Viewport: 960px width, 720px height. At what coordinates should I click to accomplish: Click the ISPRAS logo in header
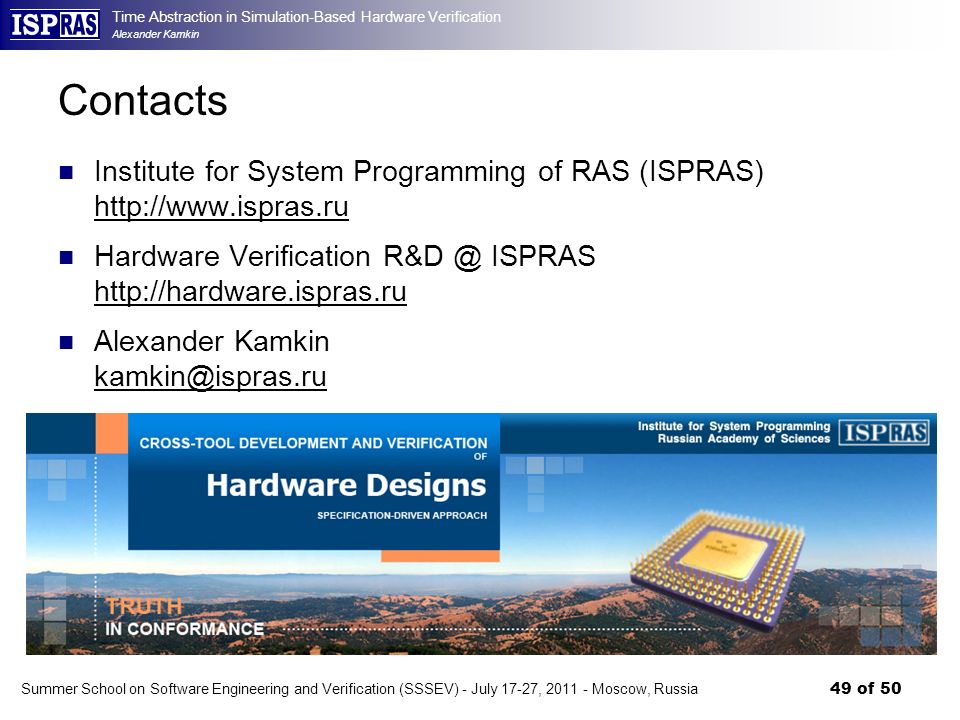click(x=55, y=25)
